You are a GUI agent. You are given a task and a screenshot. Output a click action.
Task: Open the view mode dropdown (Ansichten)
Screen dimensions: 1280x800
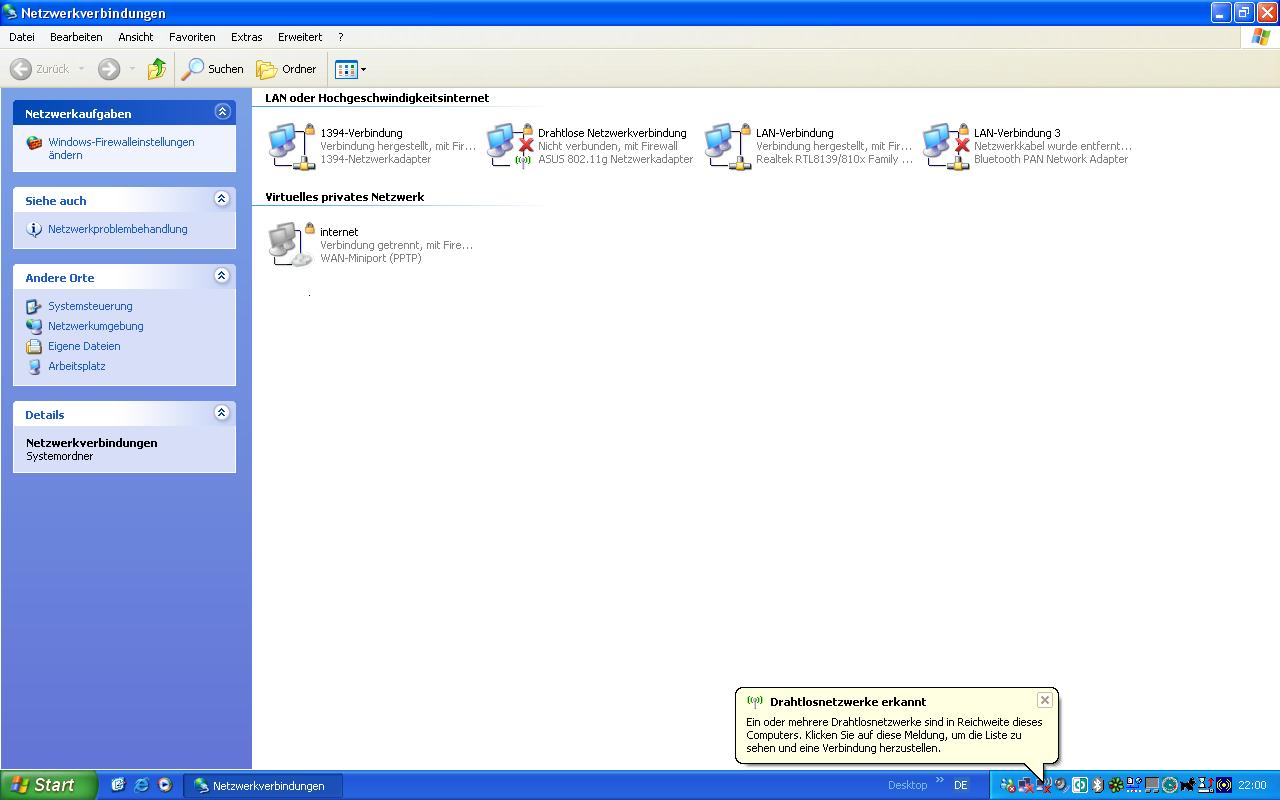point(351,69)
